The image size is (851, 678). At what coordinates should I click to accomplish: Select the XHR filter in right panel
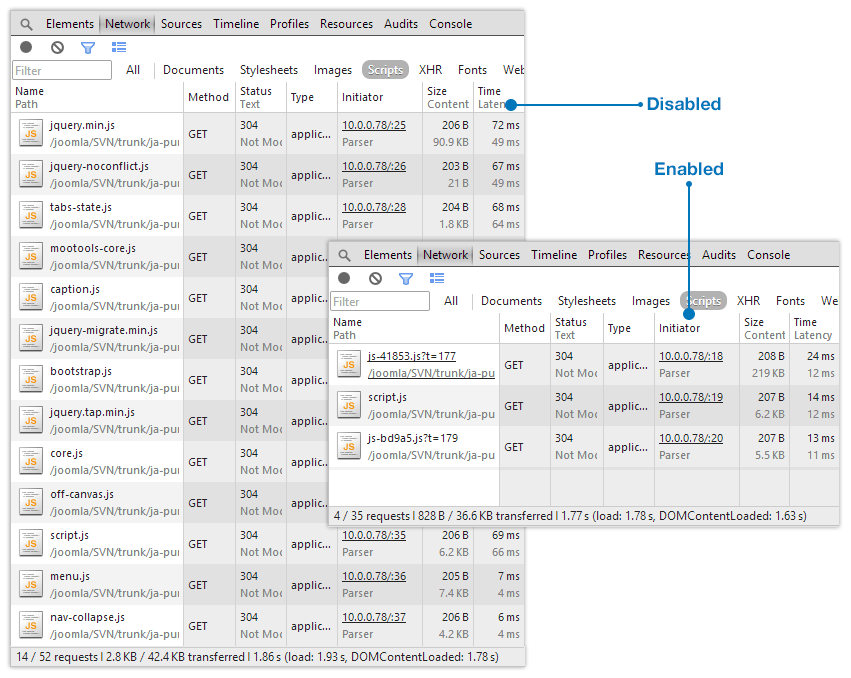coord(748,301)
